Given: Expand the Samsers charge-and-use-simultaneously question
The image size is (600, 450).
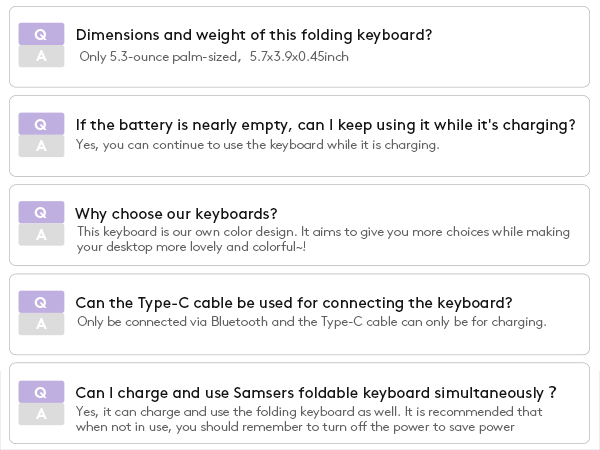Looking at the screenshot, I should pyautogui.click(x=315, y=393).
